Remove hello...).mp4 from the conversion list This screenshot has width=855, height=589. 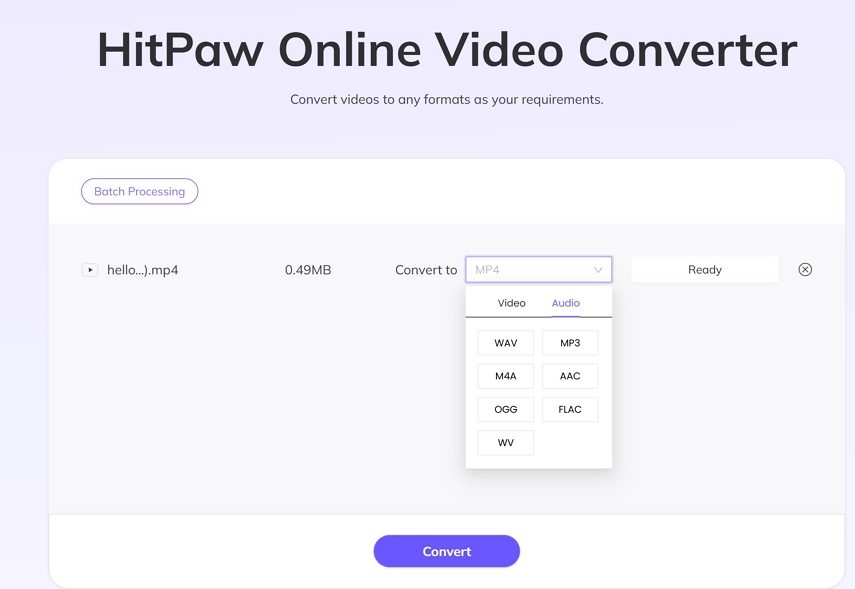(805, 269)
